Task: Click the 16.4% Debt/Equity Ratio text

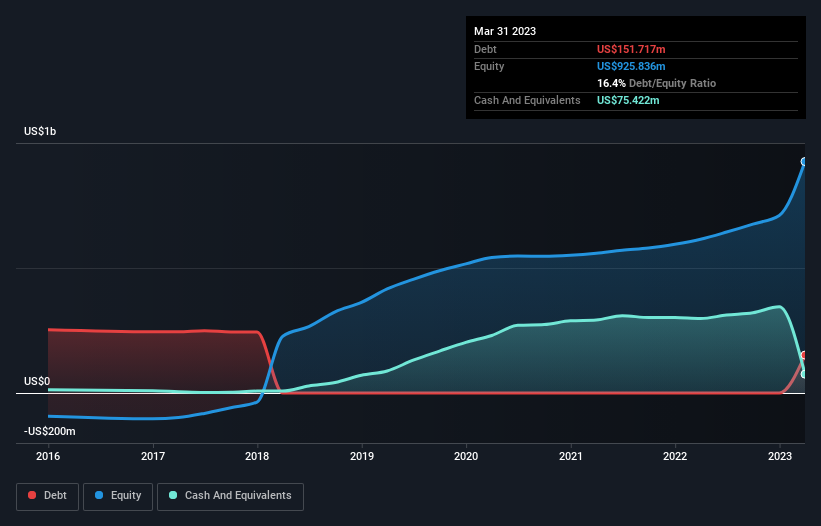Action: point(657,83)
